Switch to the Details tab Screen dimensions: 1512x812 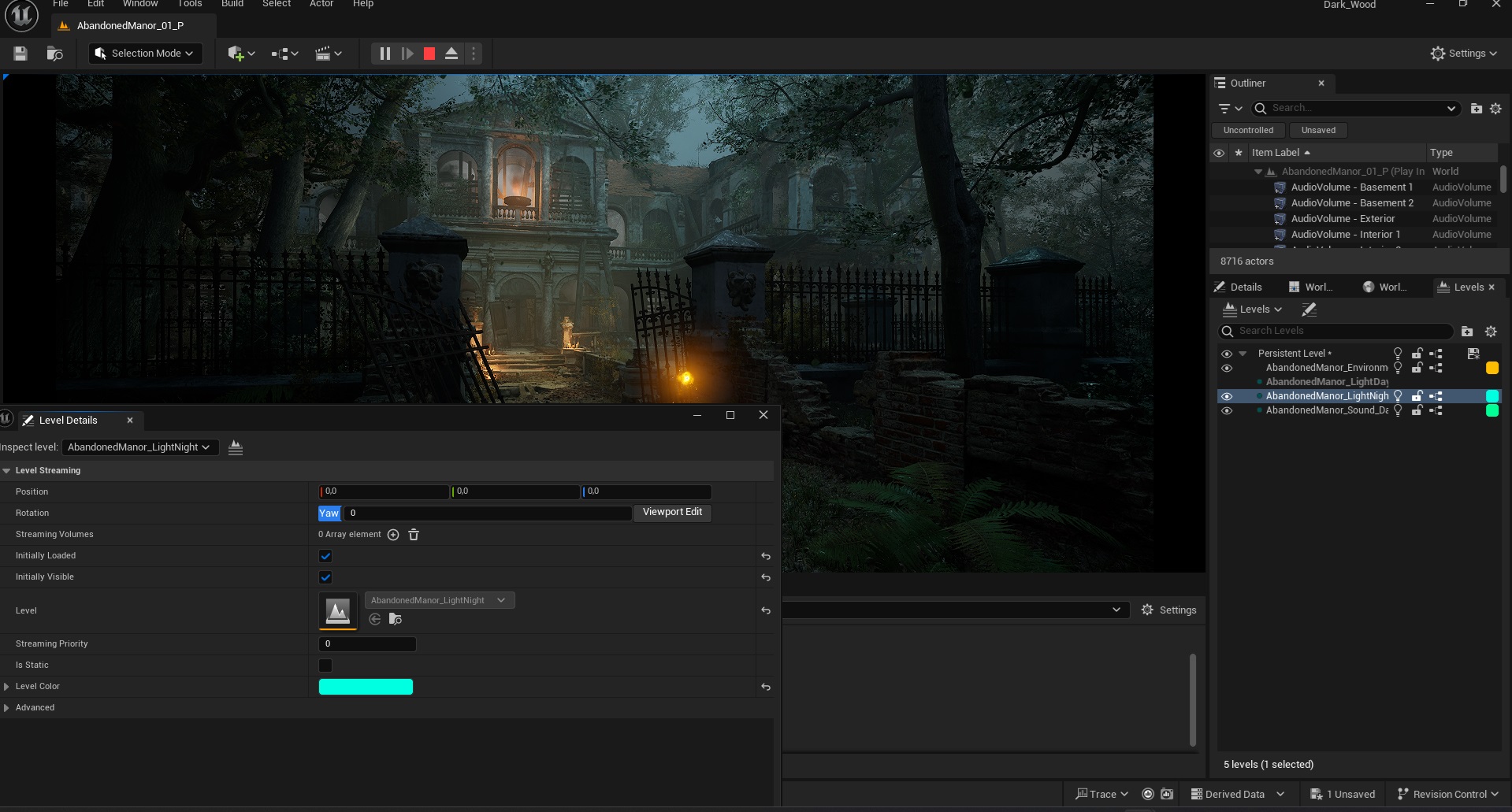coord(1239,287)
